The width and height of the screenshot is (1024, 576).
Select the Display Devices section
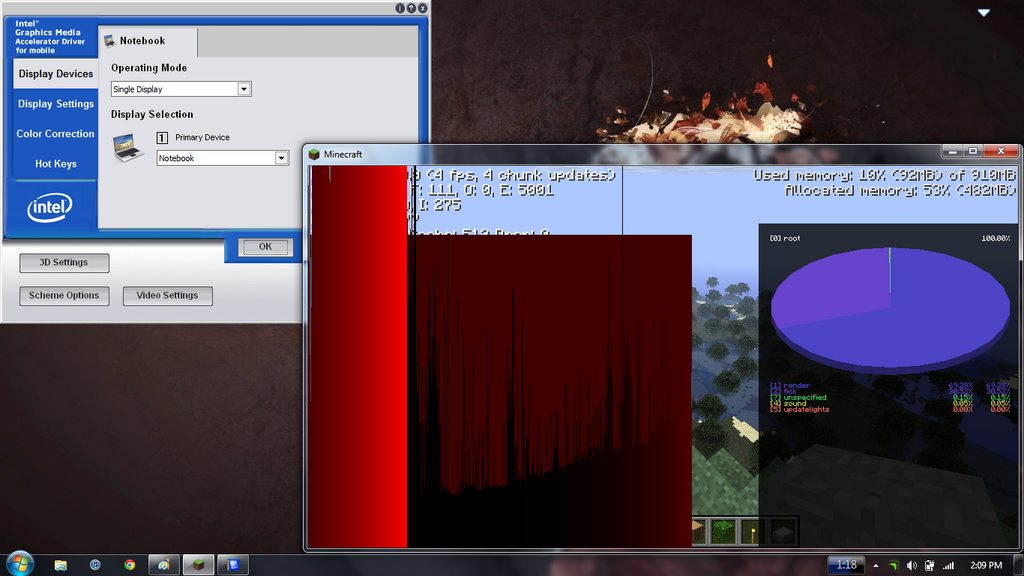tap(56, 74)
